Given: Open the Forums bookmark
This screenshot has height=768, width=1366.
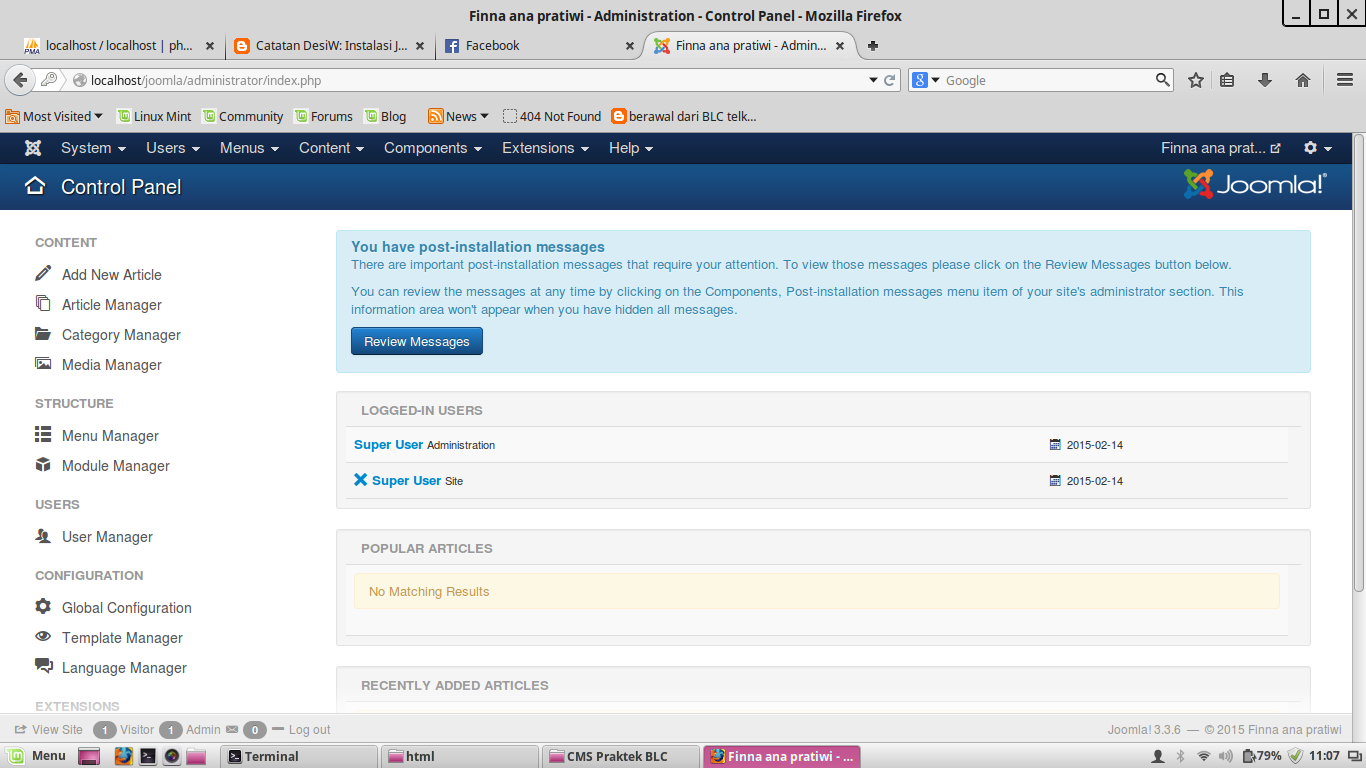Looking at the screenshot, I should pos(323,116).
